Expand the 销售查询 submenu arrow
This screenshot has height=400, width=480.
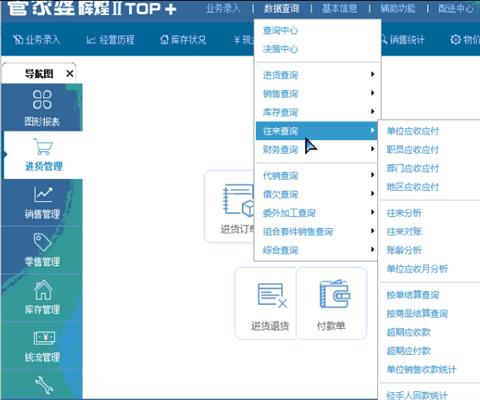[x=373, y=93]
